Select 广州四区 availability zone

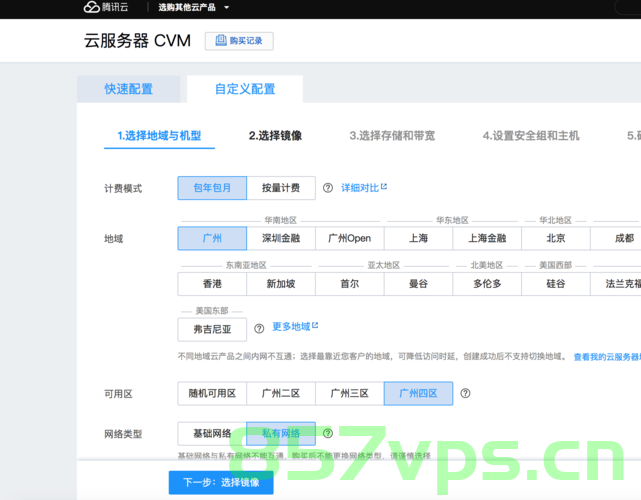pos(418,393)
